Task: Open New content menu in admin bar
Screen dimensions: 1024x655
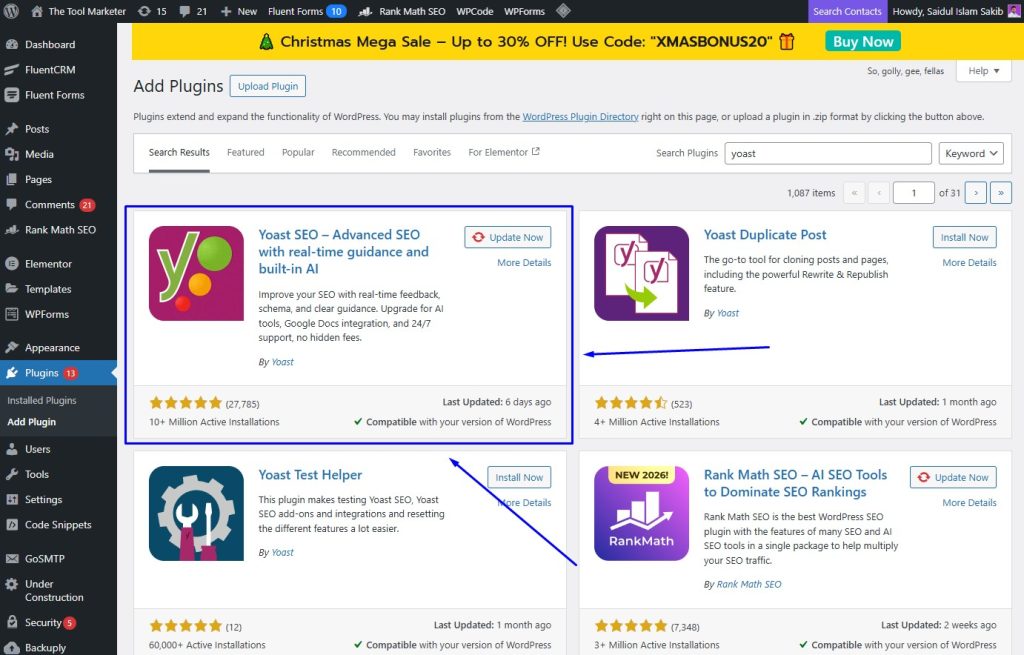Action: point(239,11)
